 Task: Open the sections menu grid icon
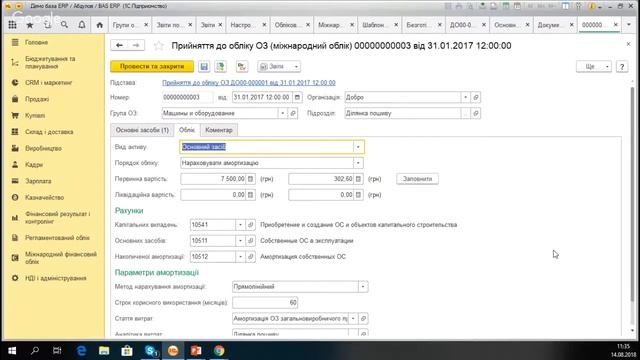tap(13, 25)
